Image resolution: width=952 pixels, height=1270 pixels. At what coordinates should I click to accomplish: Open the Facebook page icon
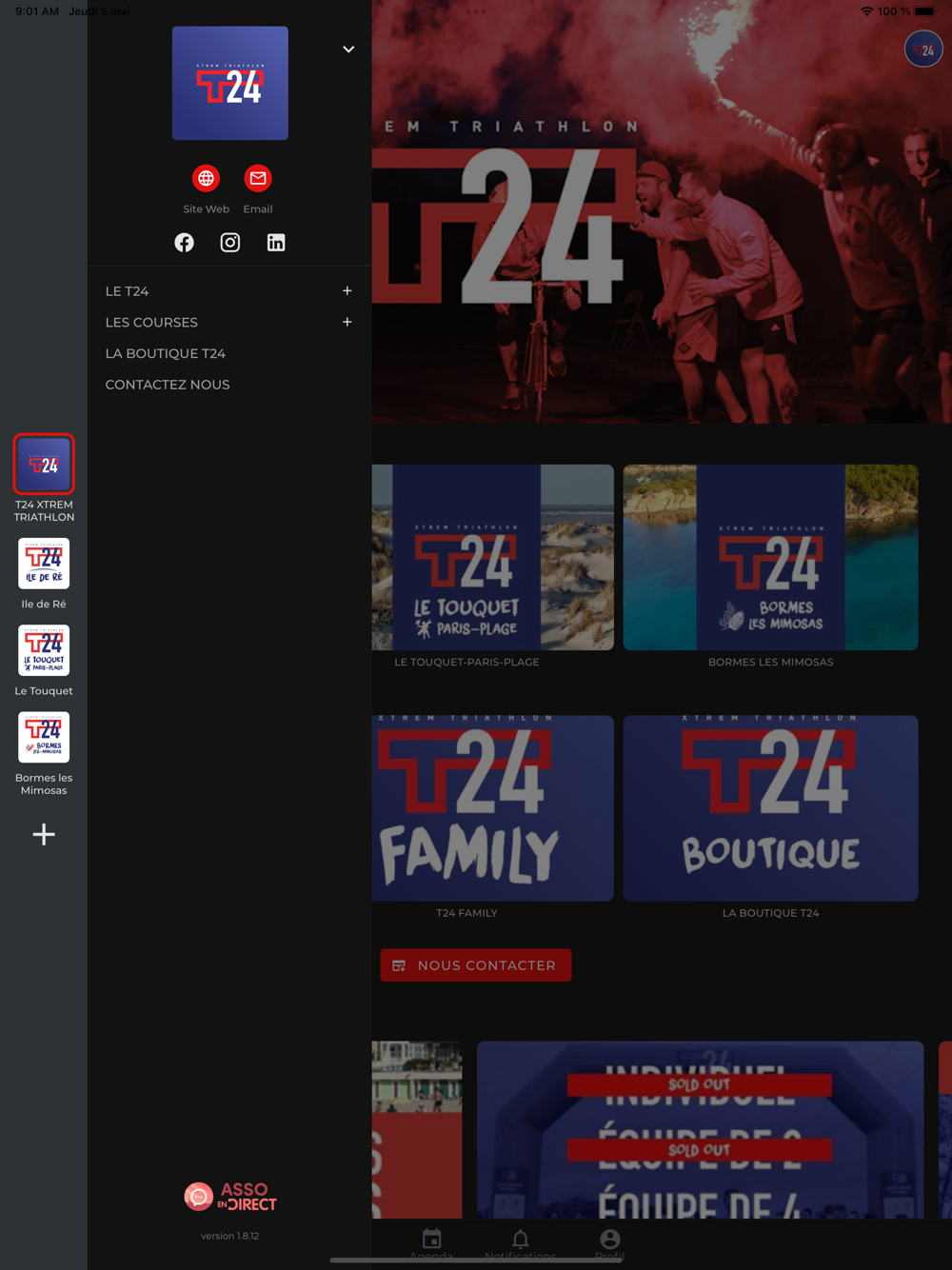[184, 243]
